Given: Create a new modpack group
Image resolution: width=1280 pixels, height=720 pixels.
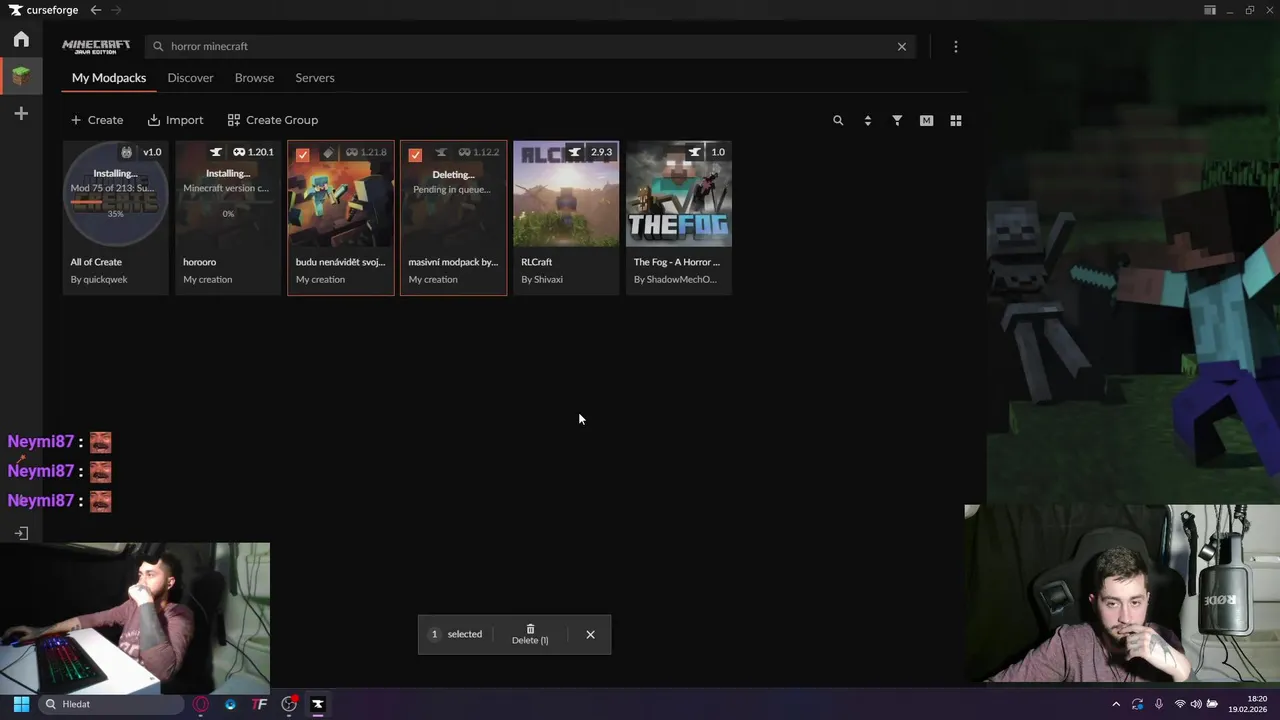Looking at the screenshot, I should coord(272,120).
